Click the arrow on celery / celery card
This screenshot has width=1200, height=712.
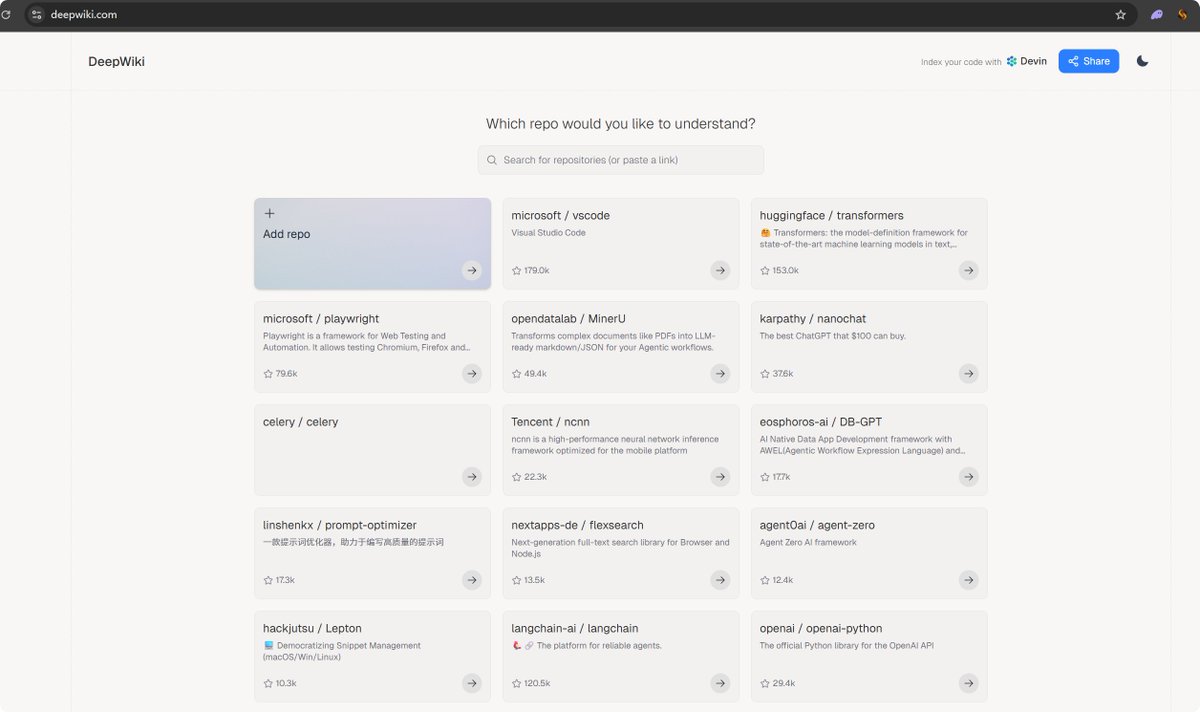pyautogui.click(x=472, y=477)
